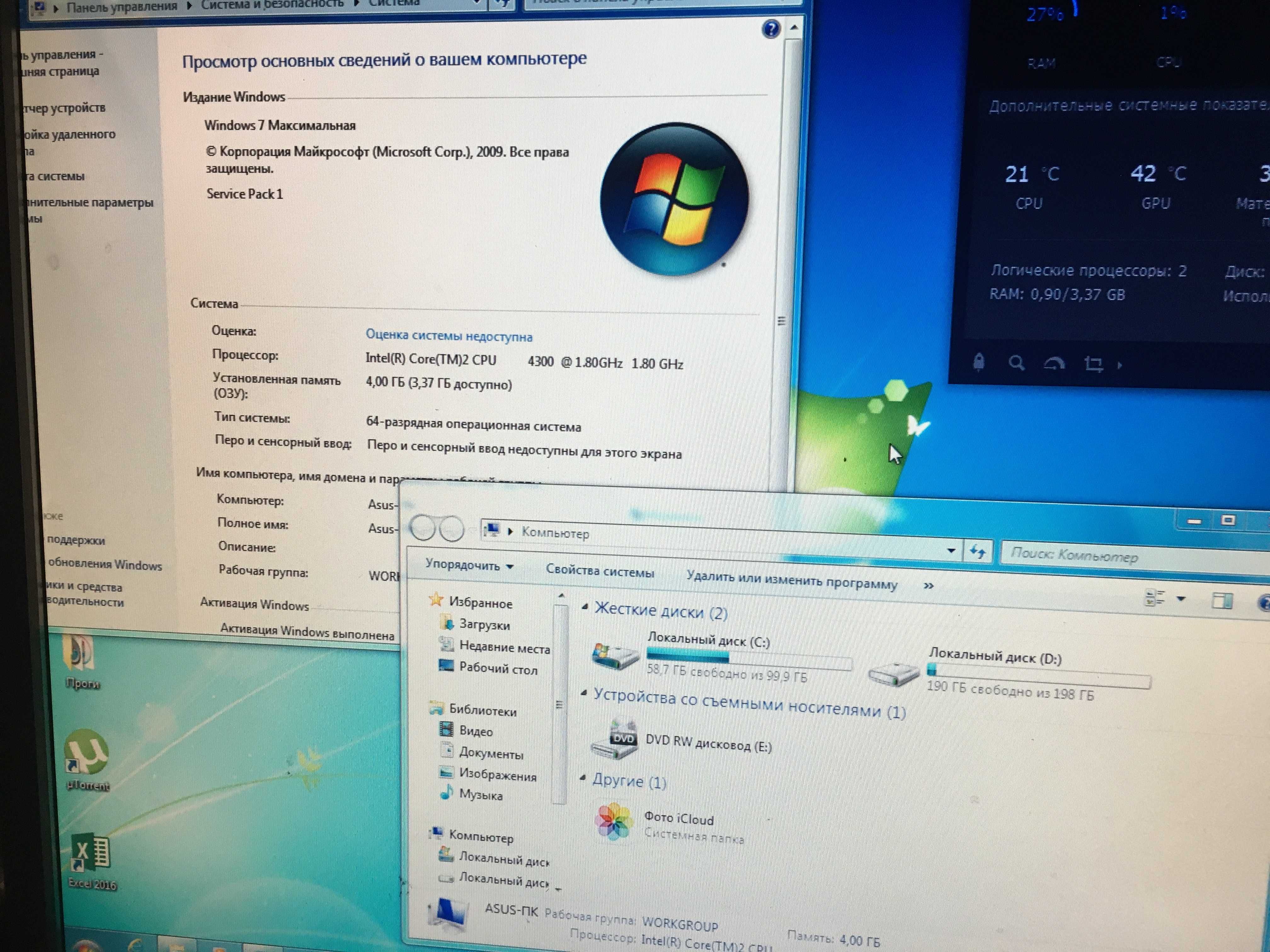
Task: Open the Документы library
Action: [491, 753]
